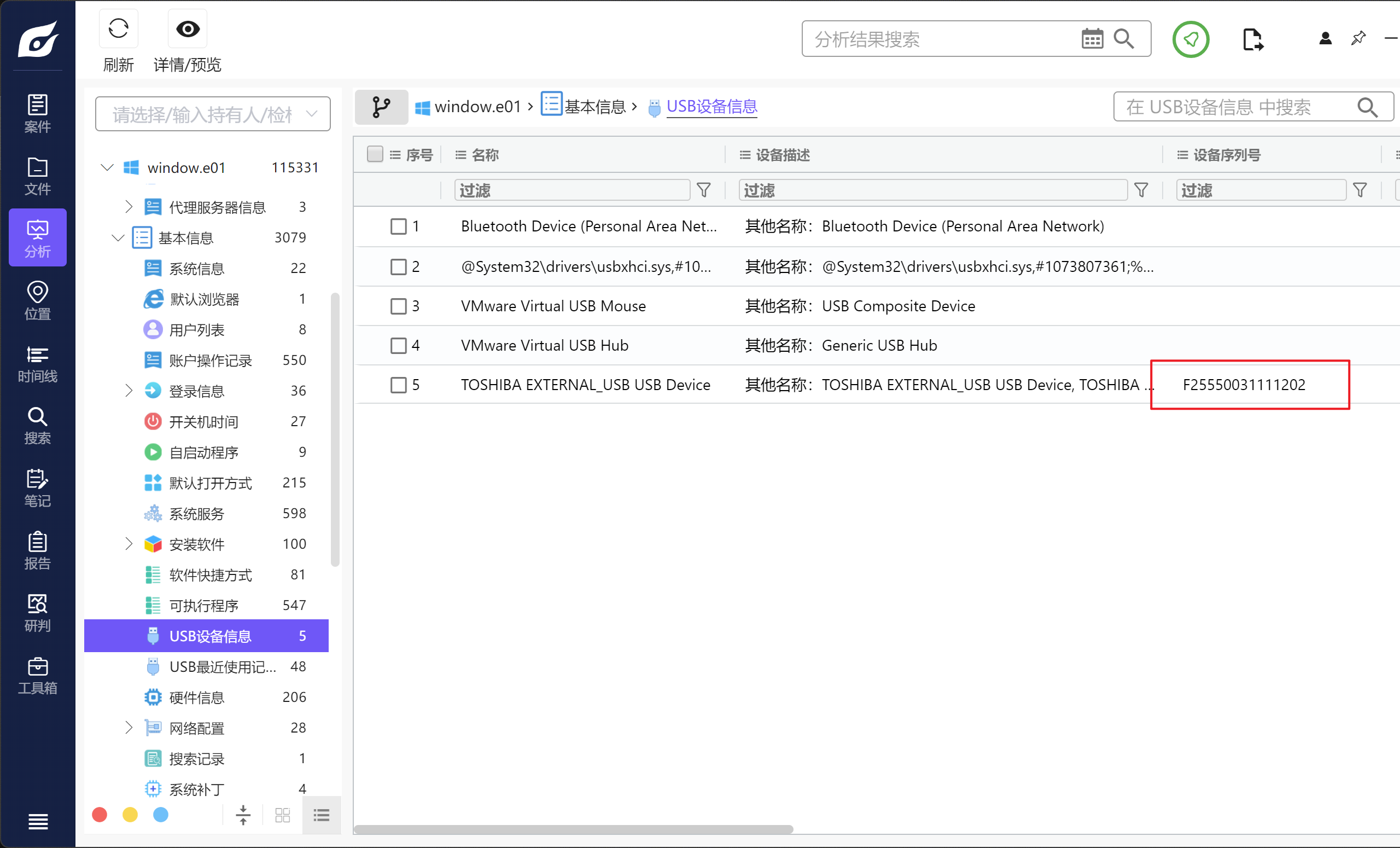This screenshot has width=1400, height=848.
Task: Open the Timeline (时间线) sidebar icon
Action: (x=38, y=364)
